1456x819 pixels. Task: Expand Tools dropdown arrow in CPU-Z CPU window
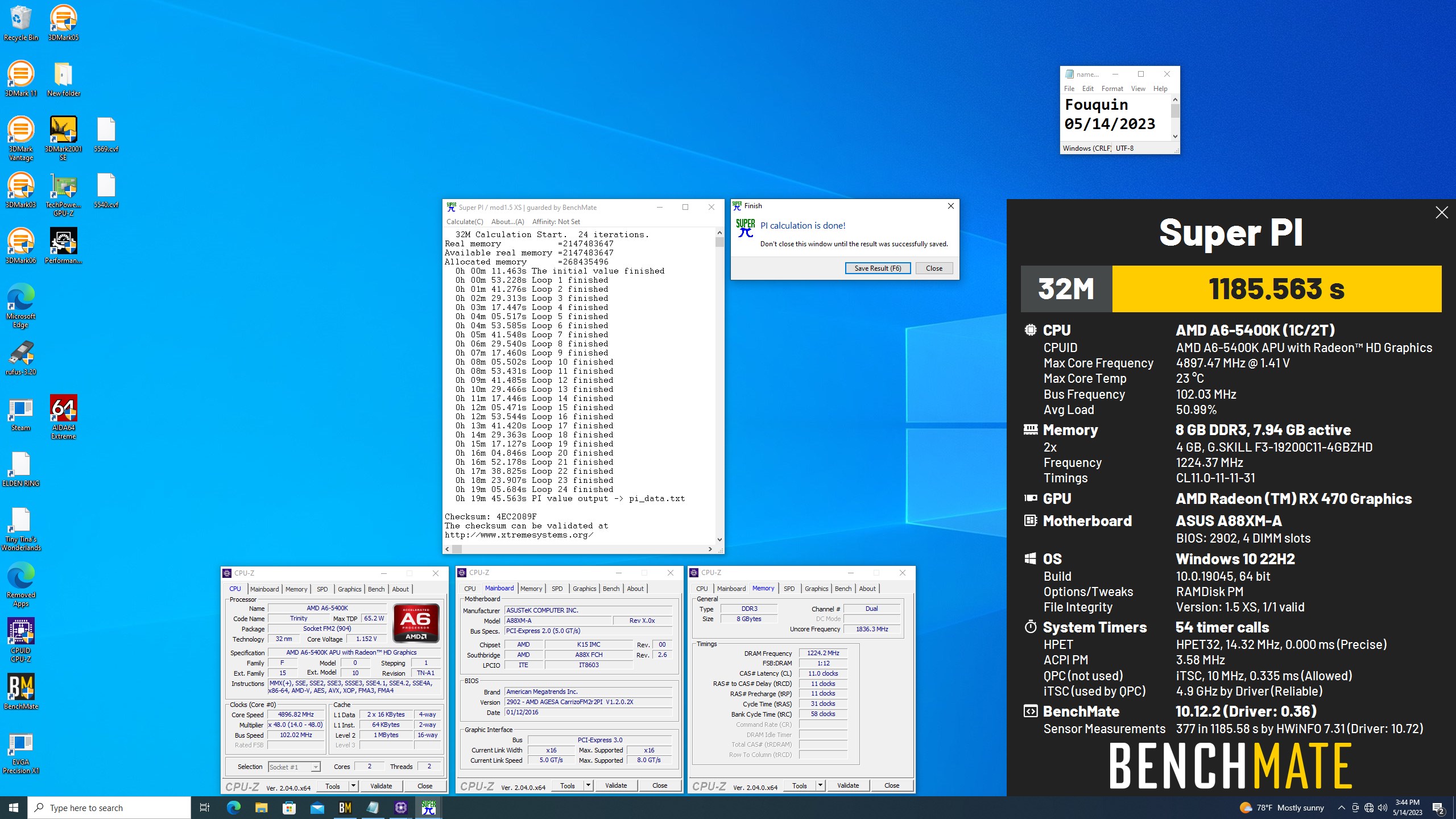tap(353, 785)
